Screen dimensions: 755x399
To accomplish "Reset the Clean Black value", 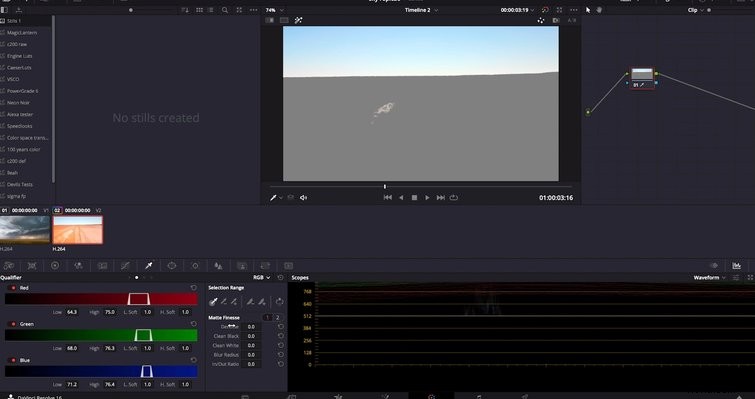I will (x=281, y=336).
